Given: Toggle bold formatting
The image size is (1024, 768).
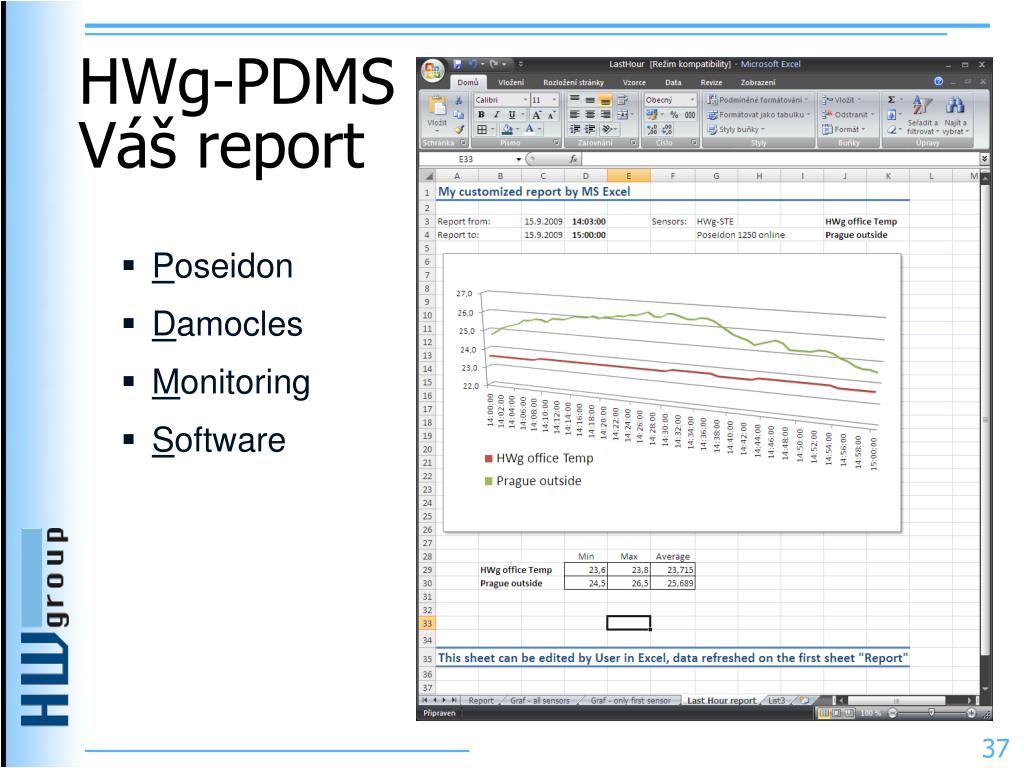Looking at the screenshot, I should point(481,114).
